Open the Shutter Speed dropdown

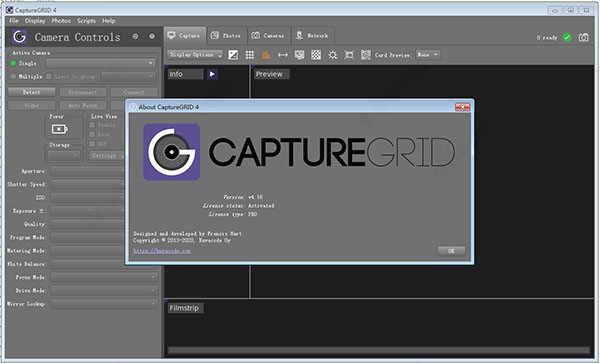click(x=88, y=184)
